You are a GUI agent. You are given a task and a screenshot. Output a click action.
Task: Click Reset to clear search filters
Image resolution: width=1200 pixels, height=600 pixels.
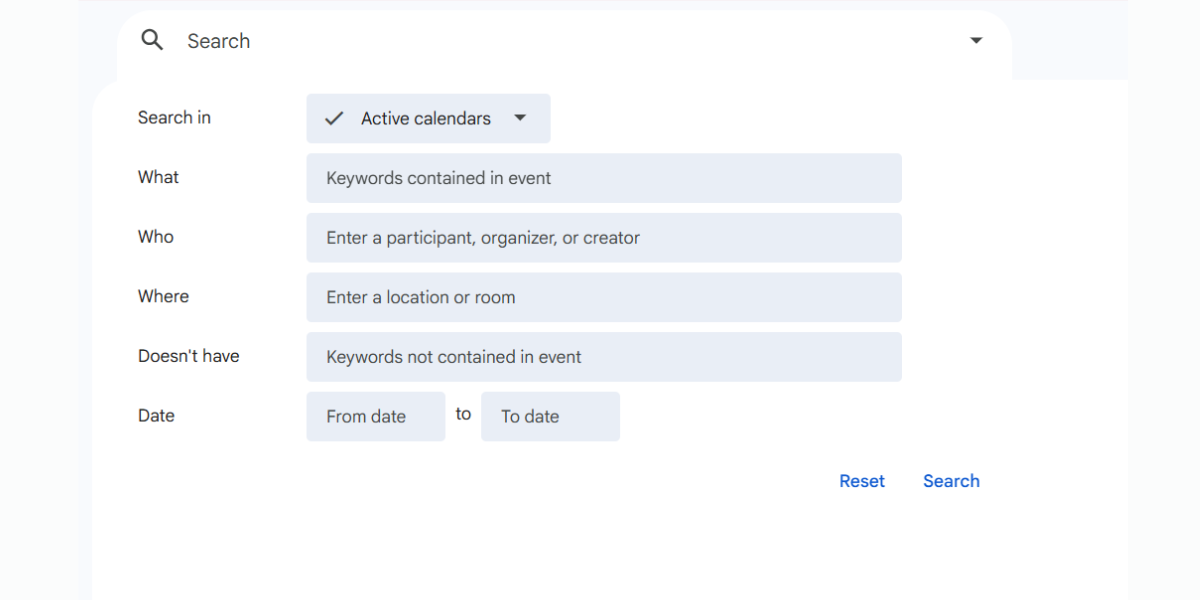[x=861, y=481]
